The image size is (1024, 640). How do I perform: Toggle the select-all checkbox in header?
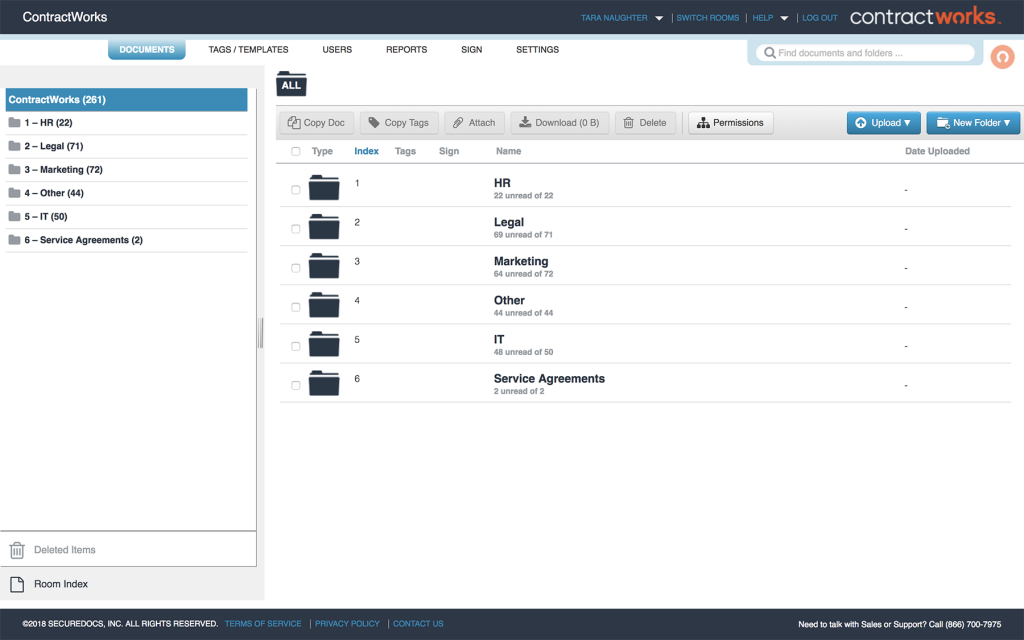click(295, 152)
